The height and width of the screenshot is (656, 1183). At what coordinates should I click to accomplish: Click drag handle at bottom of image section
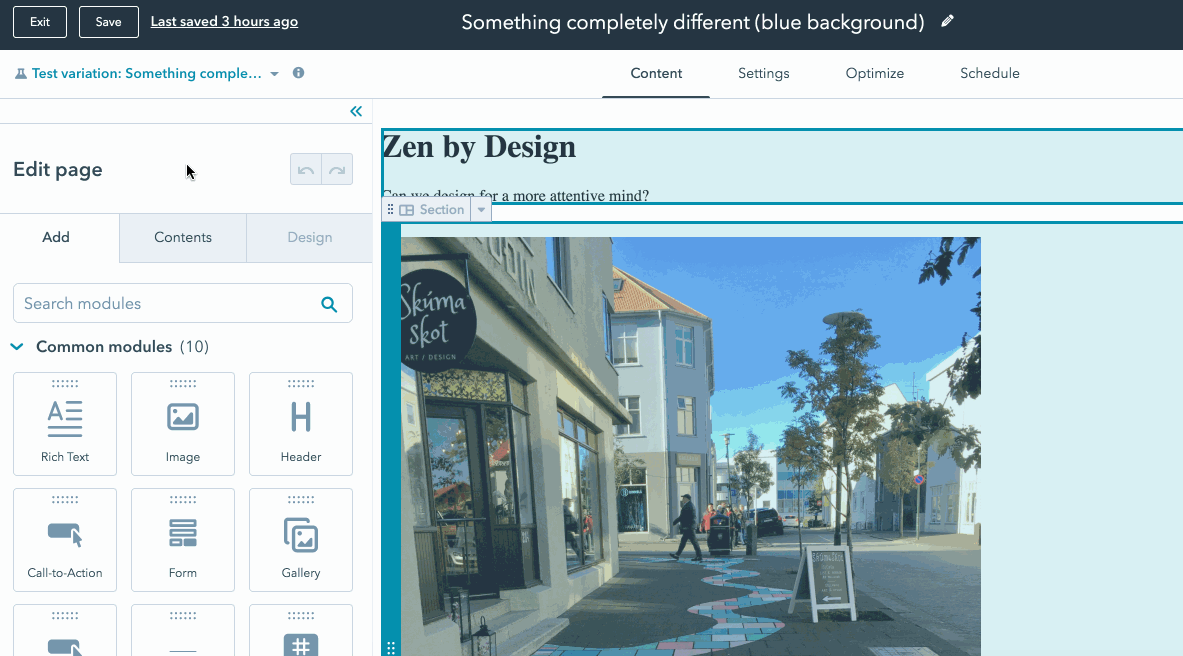click(391, 647)
